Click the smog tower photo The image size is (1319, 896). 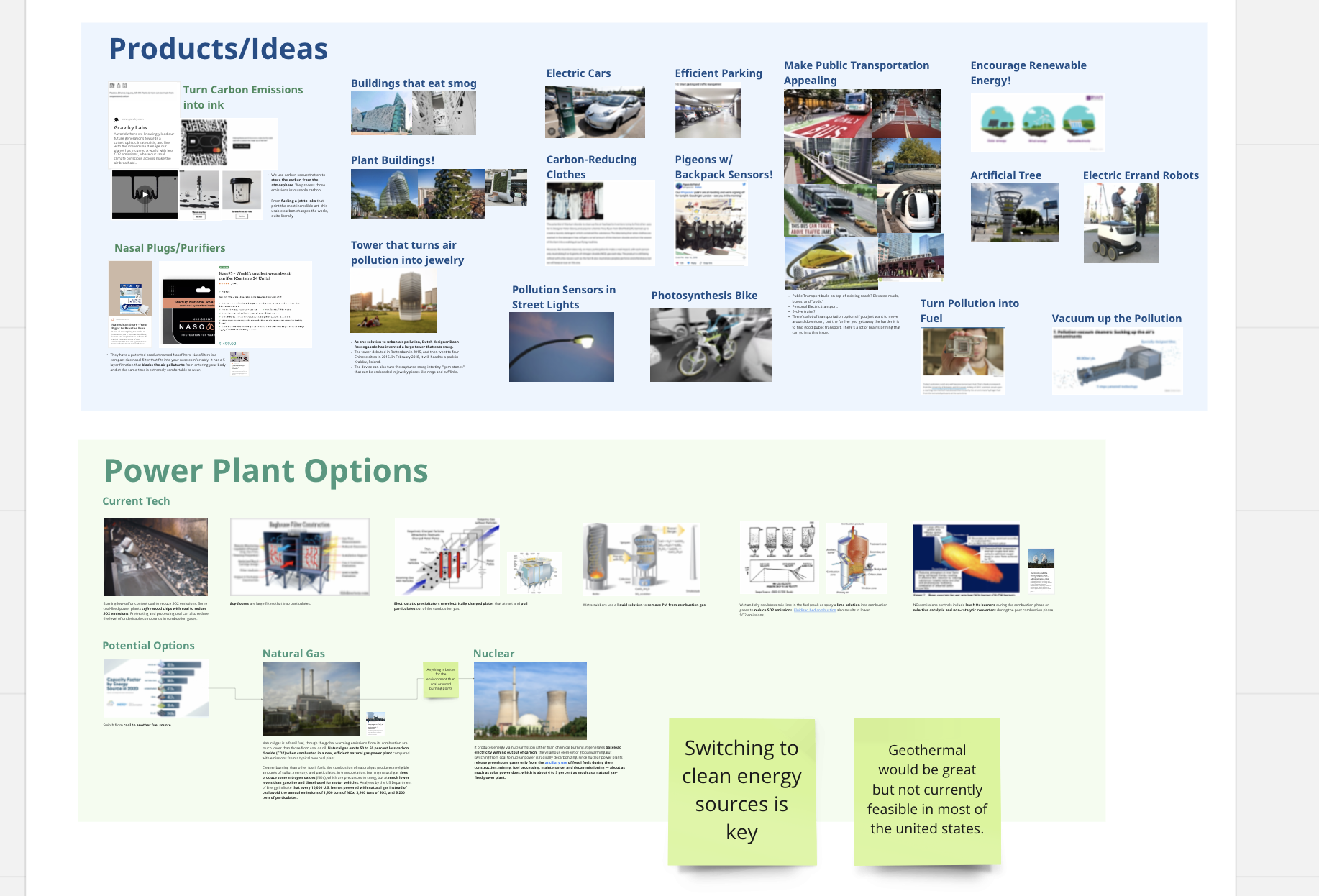tap(393, 302)
